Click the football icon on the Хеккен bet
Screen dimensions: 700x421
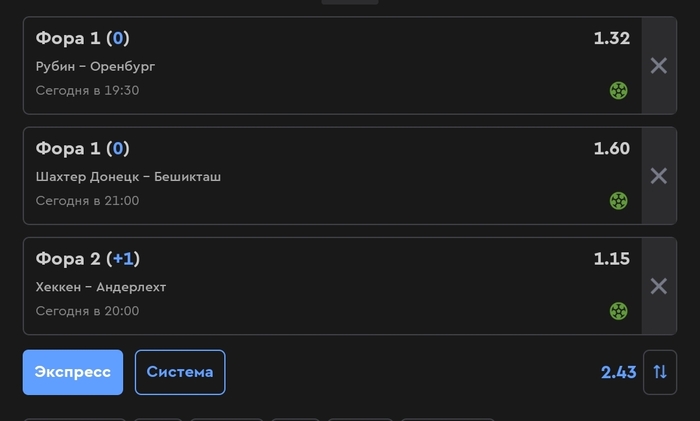[618, 311]
